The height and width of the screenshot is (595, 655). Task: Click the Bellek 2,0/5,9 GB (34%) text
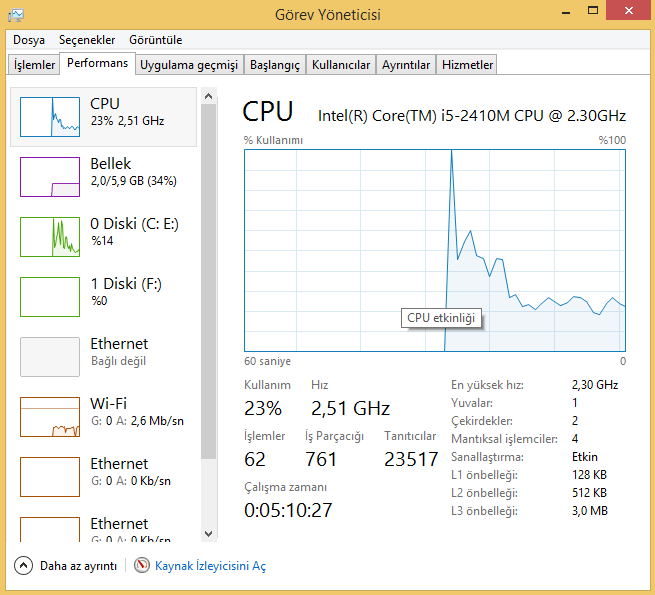(x=134, y=181)
